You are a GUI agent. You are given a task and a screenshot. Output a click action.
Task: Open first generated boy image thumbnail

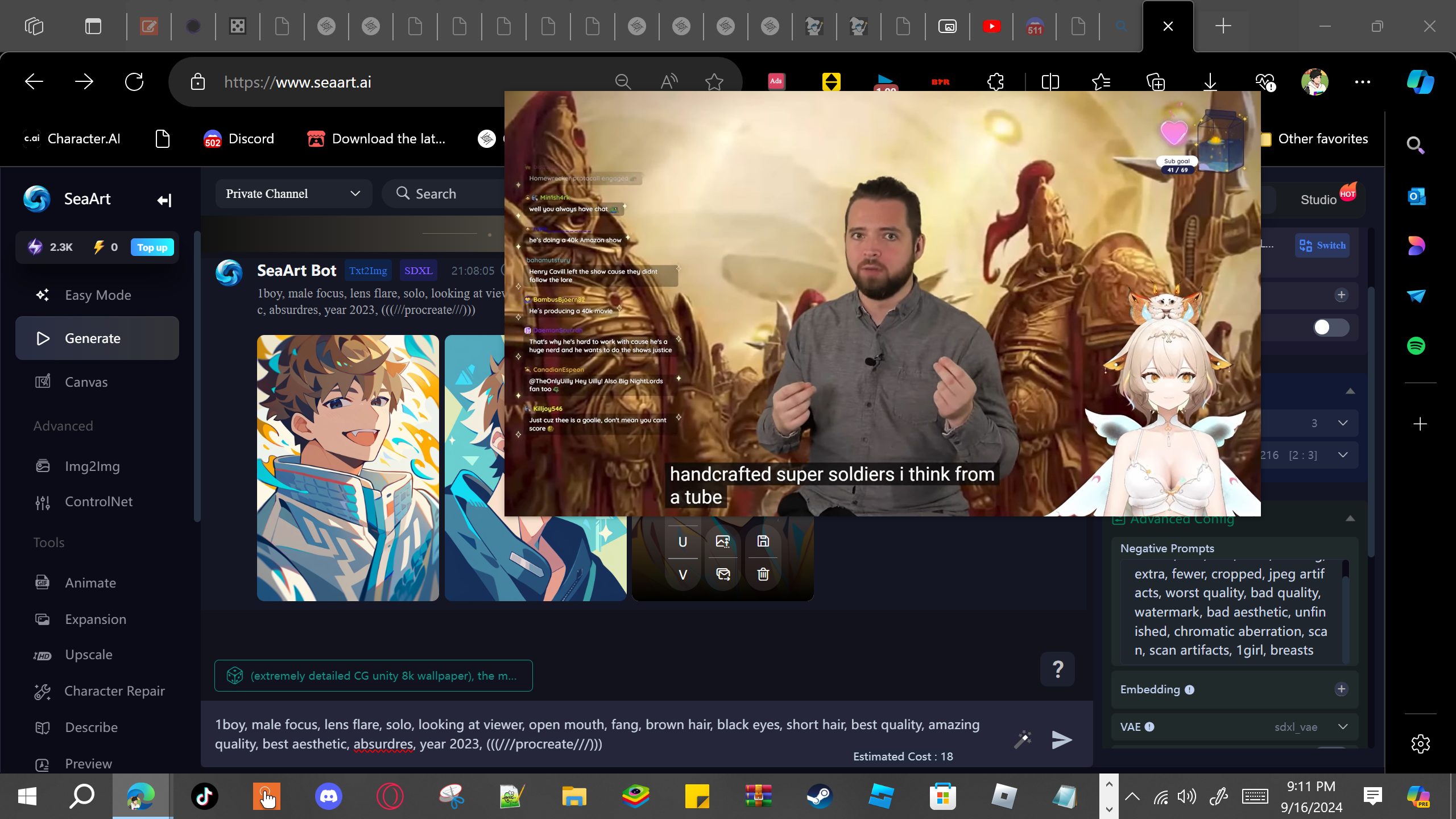tap(348, 468)
